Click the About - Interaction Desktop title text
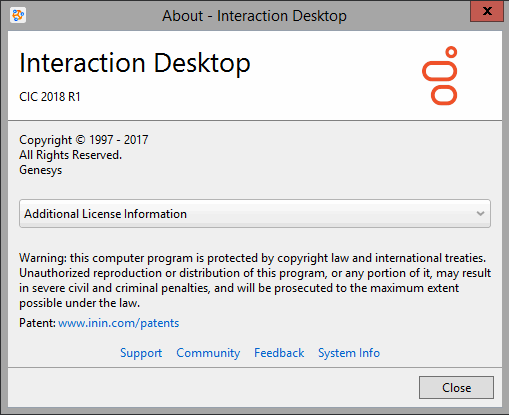 coord(254,16)
